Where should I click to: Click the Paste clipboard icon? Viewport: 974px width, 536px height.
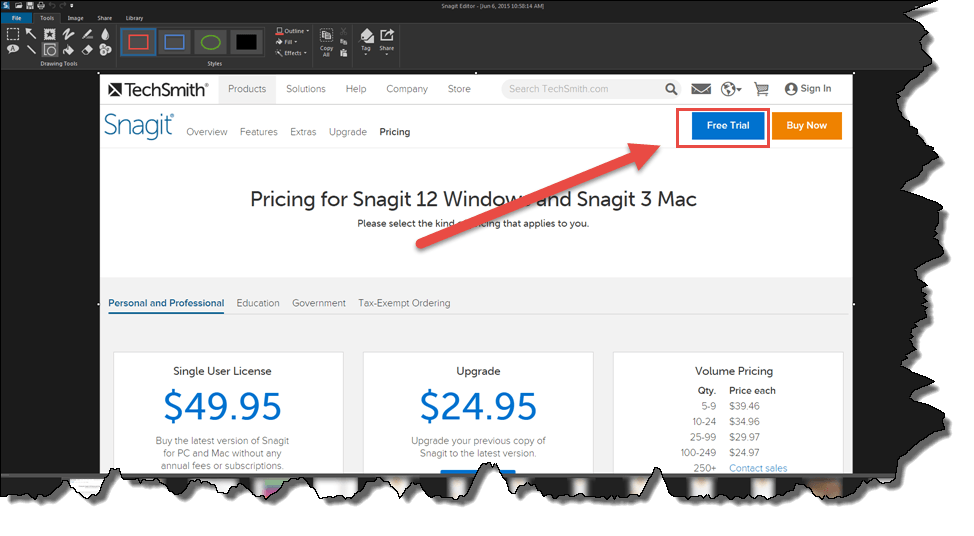[x=344, y=53]
